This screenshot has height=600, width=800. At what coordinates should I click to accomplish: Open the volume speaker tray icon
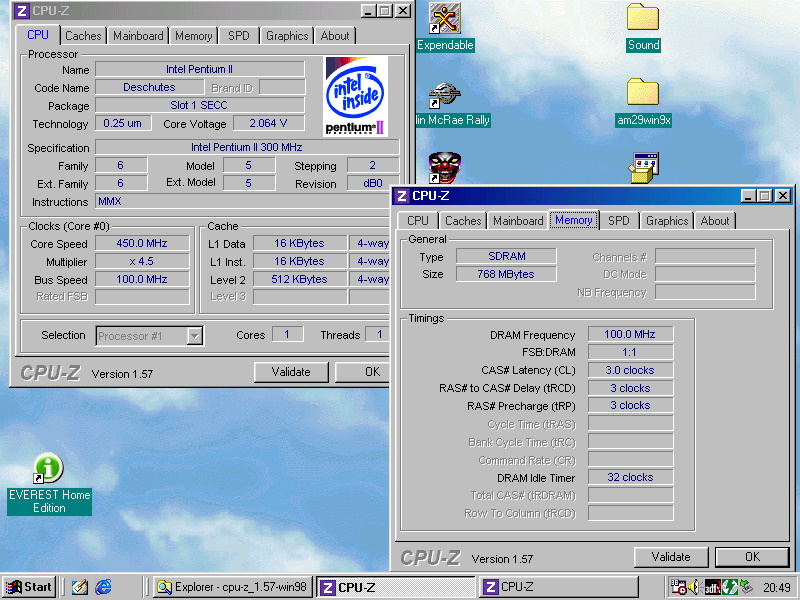point(692,587)
